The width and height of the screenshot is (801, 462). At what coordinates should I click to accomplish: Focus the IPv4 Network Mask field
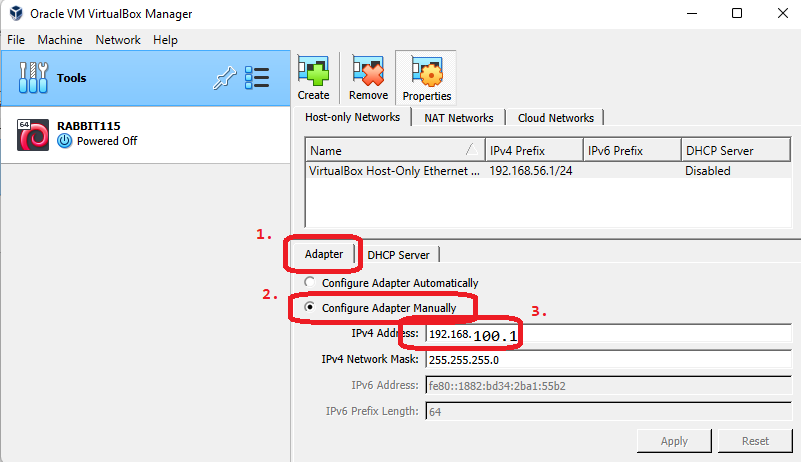[608, 360]
